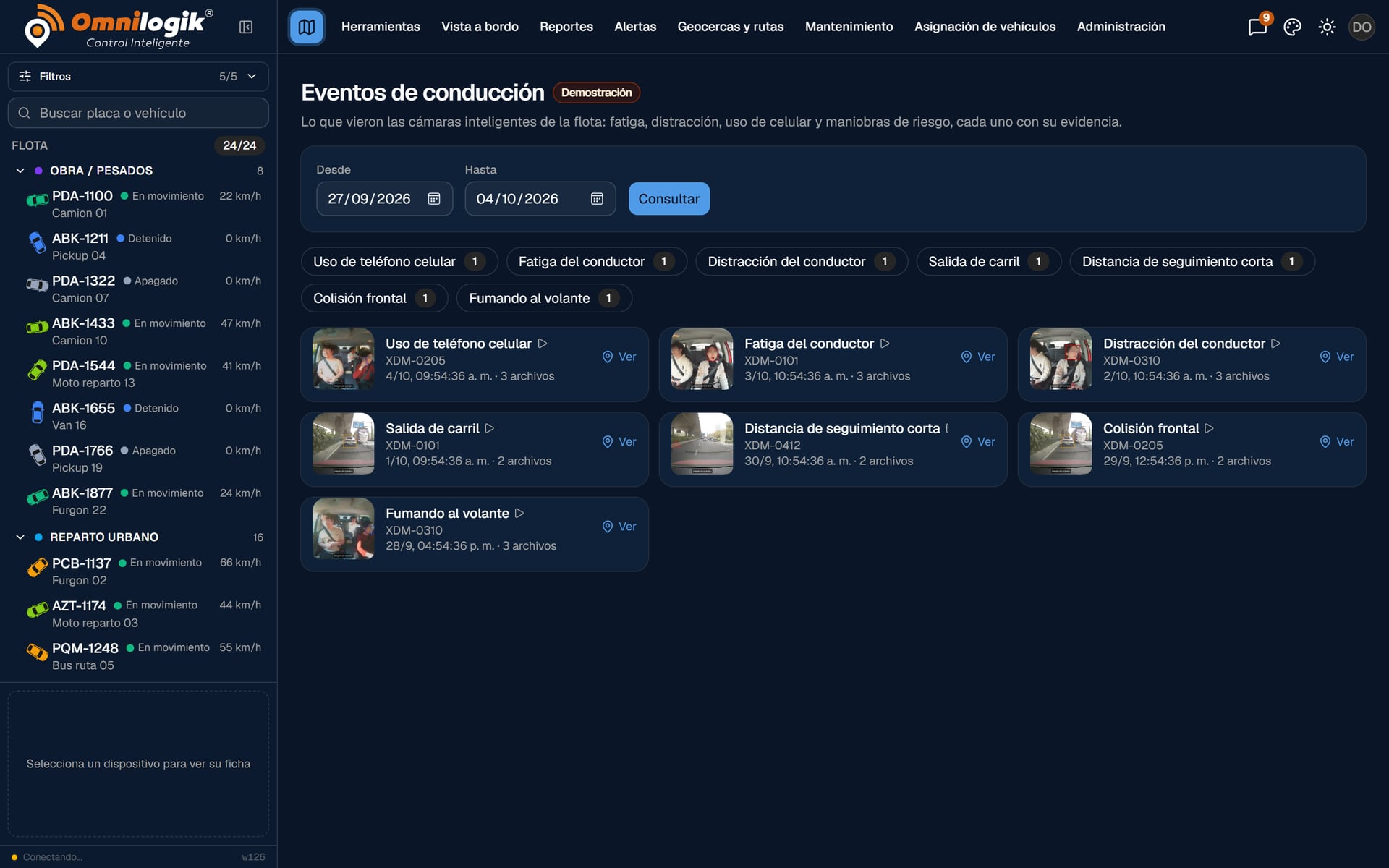The image size is (1389, 868).
Task: Play the Fumando al volante event video
Action: [x=519, y=513]
